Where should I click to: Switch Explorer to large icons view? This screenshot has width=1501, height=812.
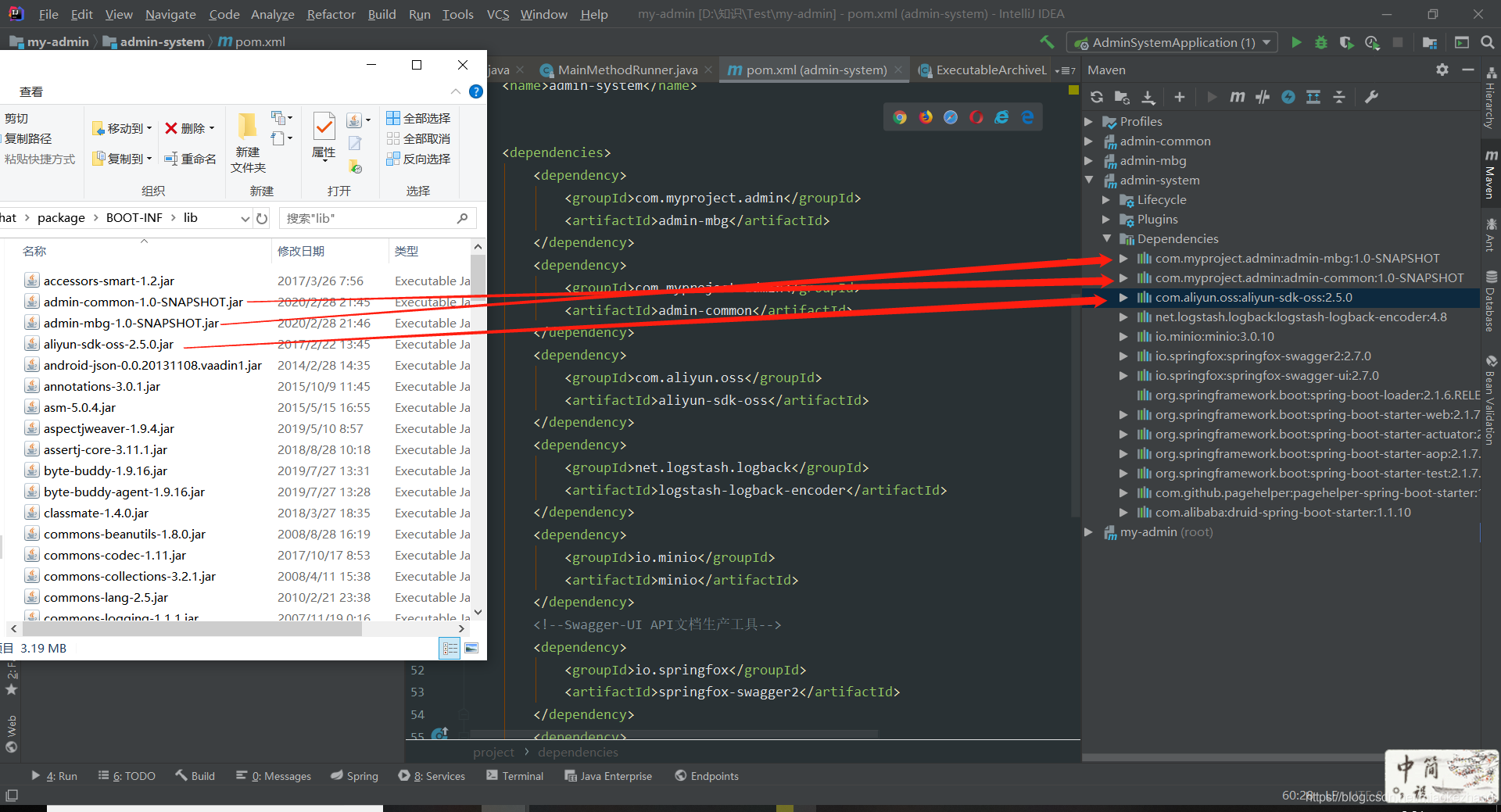point(471,648)
